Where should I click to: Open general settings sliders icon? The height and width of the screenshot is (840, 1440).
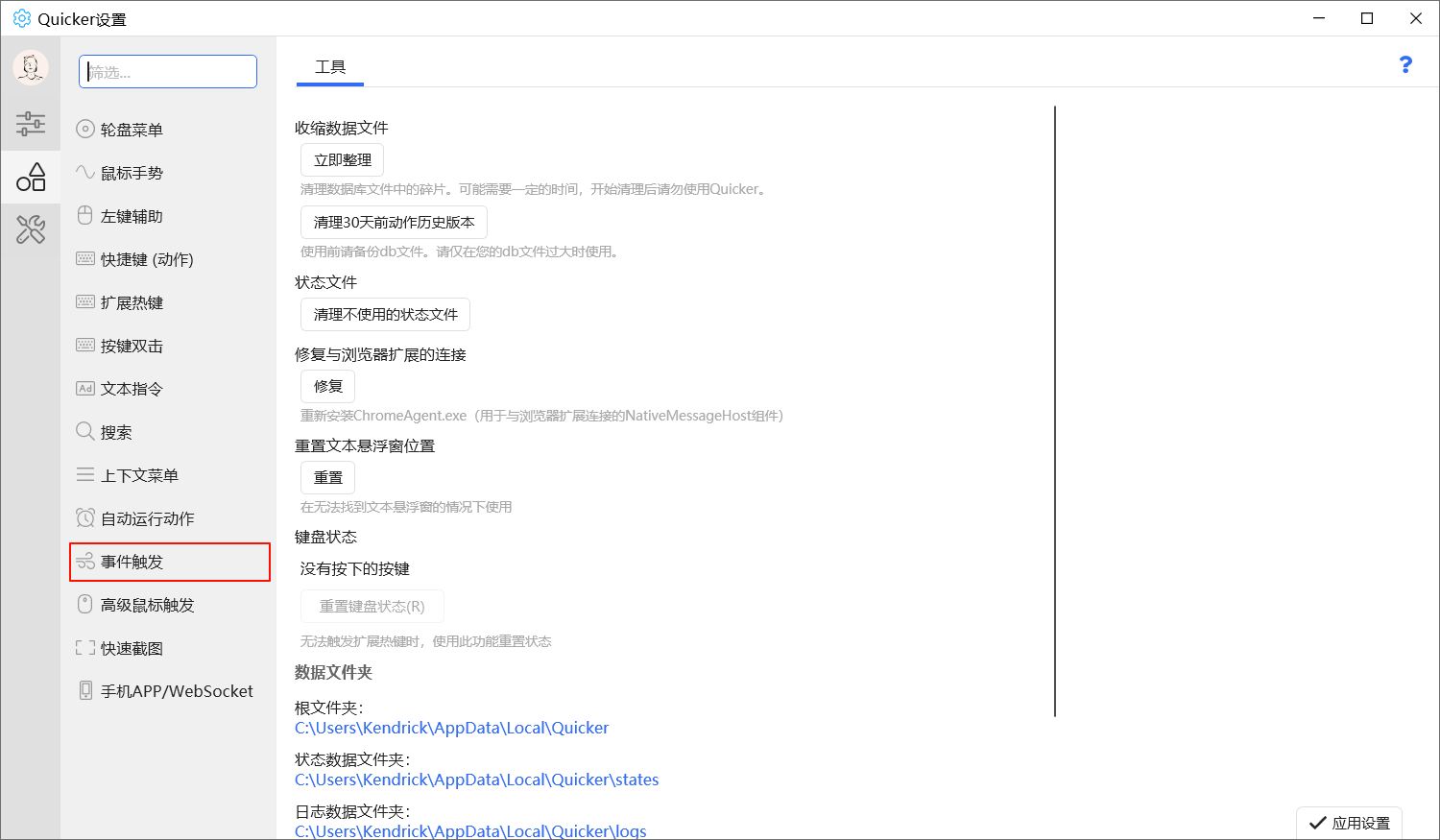31,123
